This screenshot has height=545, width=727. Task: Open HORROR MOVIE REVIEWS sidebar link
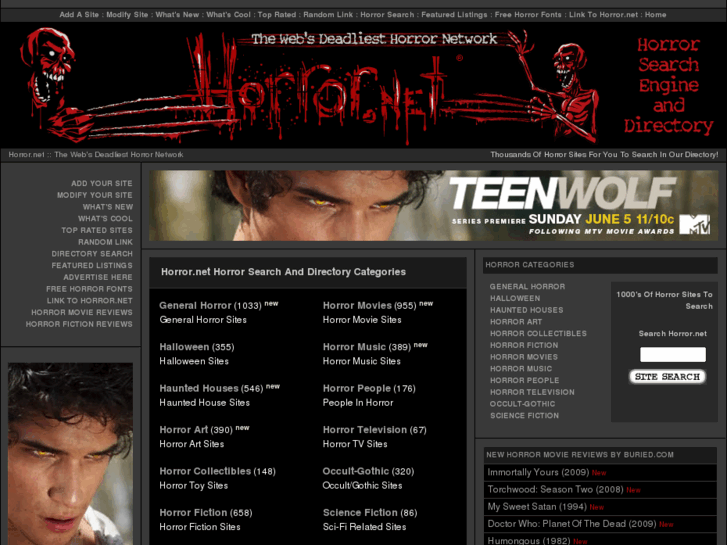[82, 313]
